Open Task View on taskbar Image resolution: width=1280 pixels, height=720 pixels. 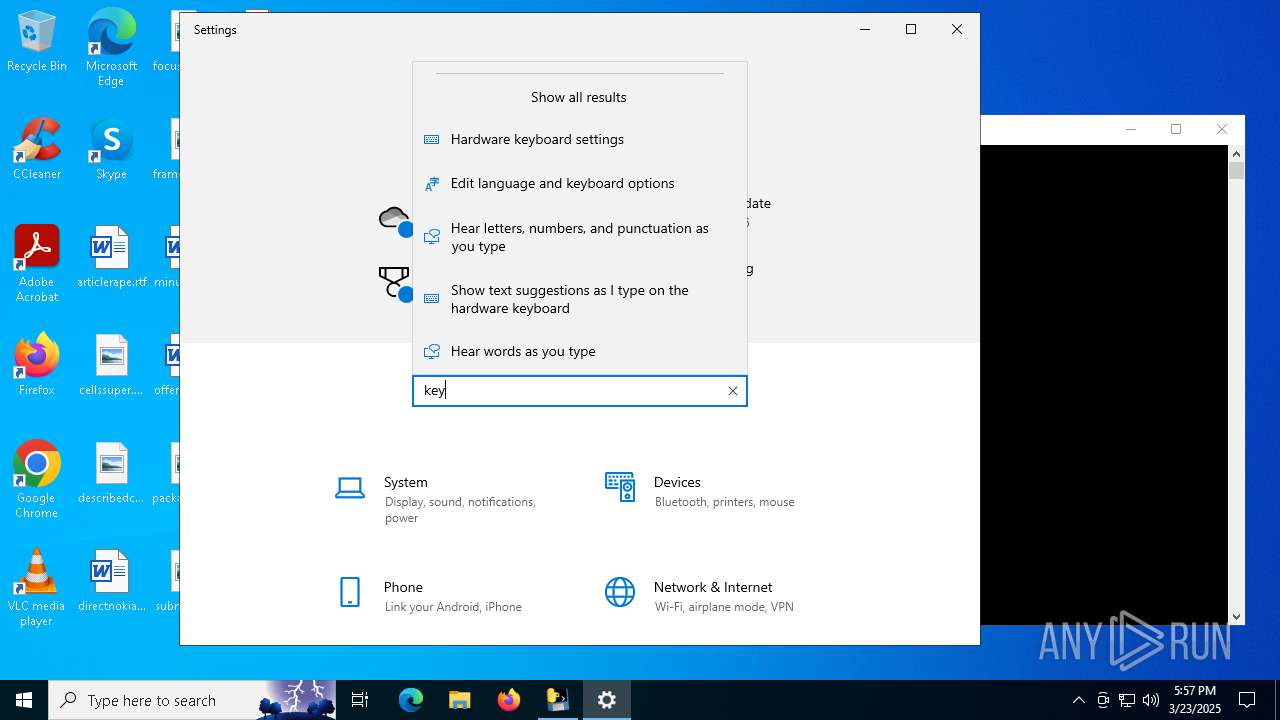click(360, 700)
